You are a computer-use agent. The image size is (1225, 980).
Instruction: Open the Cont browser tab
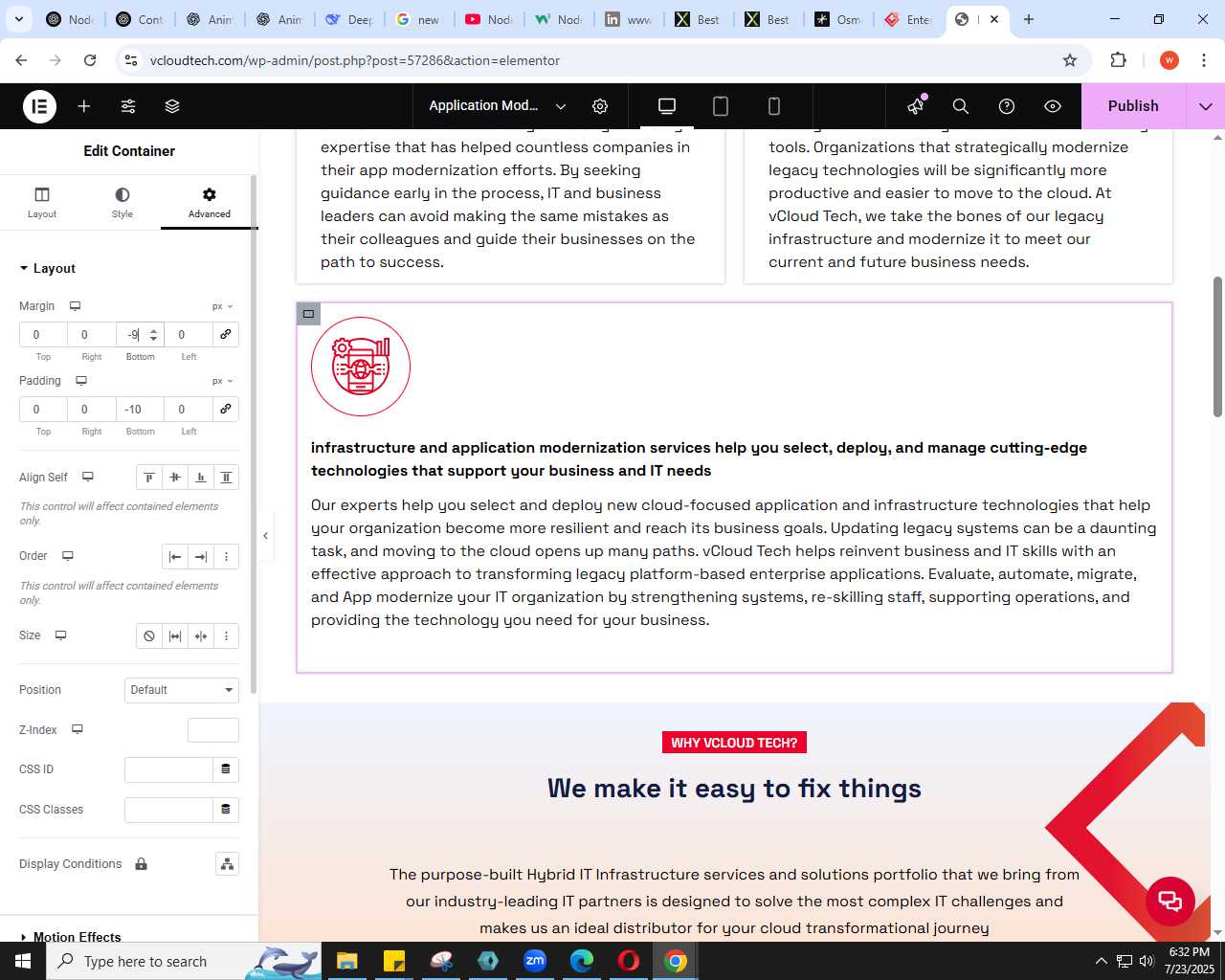pos(140,19)
